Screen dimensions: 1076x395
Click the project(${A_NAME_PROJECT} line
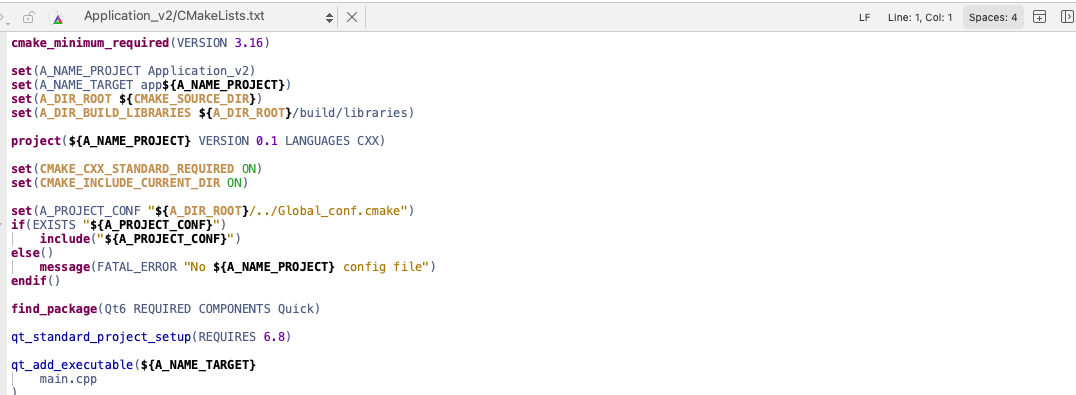198,141
